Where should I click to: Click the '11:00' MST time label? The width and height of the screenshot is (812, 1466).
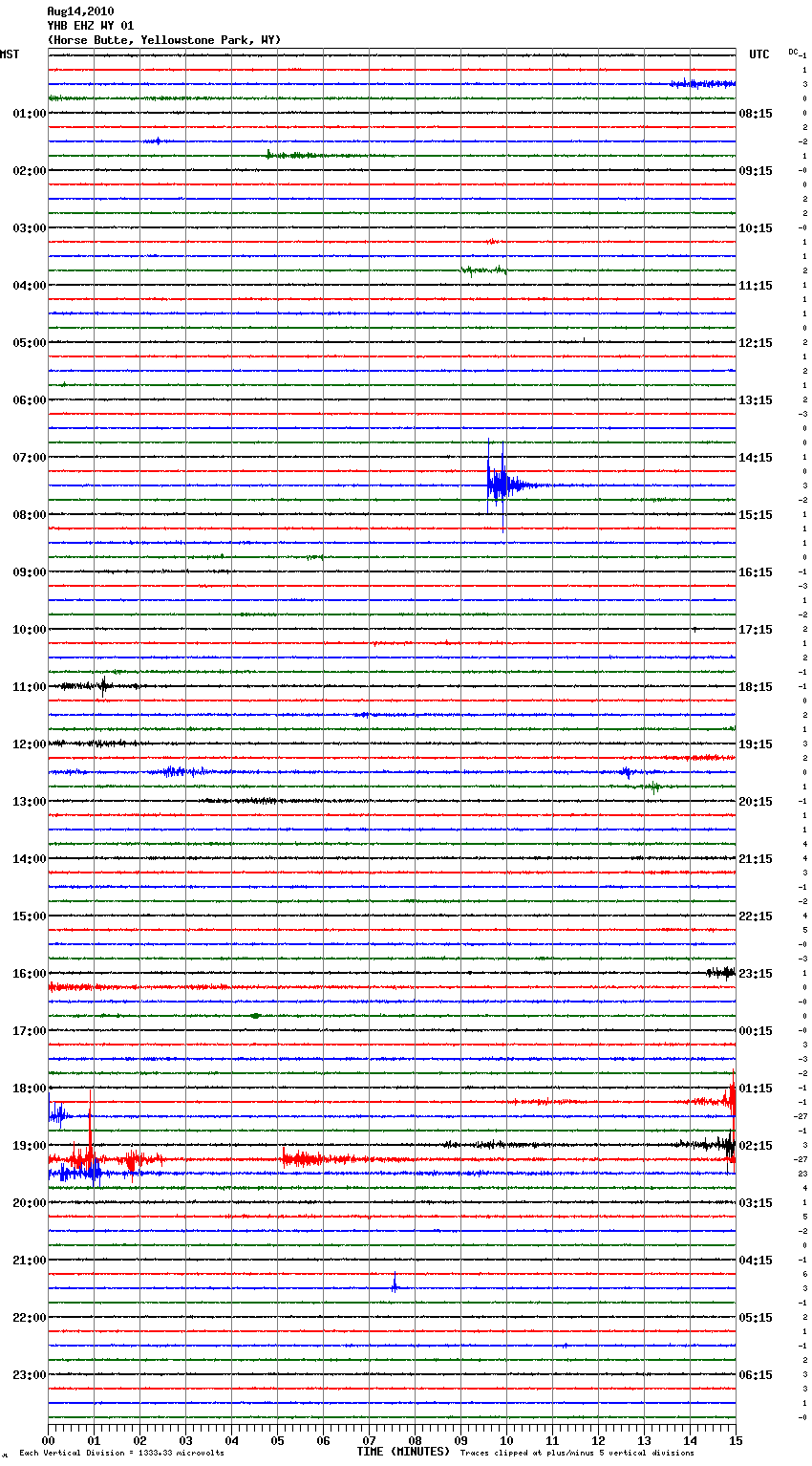(x=30, y=687)
